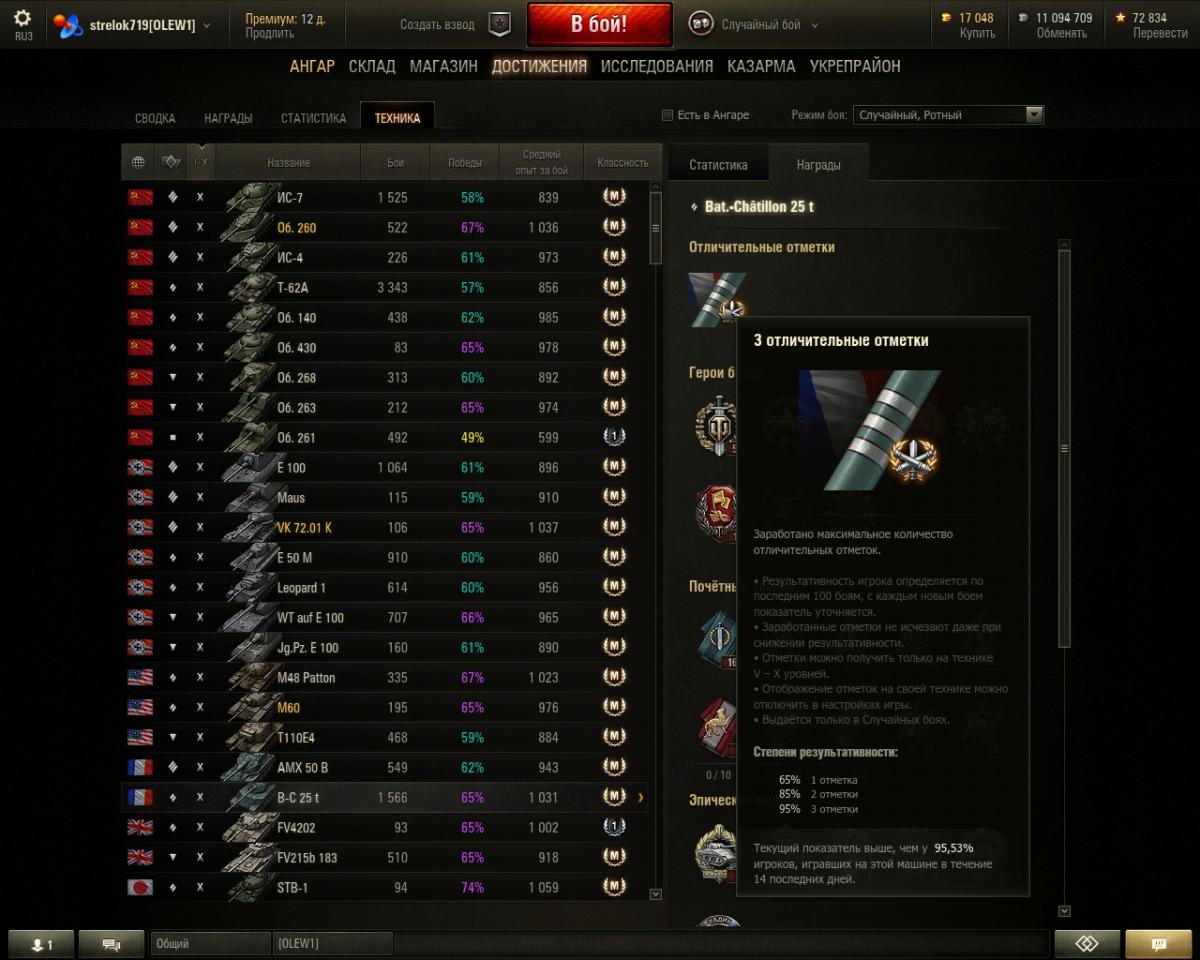Sort vehicles by vehicle type column icon
This screenshot has width=1200, height=960.
pyautogui.click(x=171, y=162)
